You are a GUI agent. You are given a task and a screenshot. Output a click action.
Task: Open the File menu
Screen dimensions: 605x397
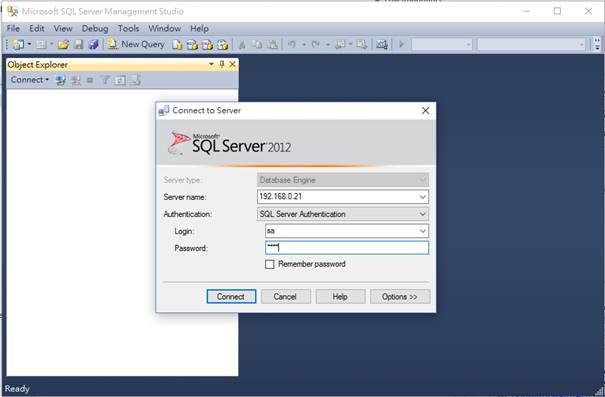coord(13,29)
